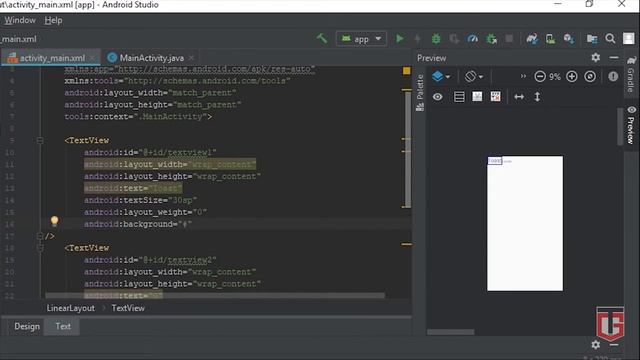Click the vertical expand arrows icon
This screenshot has width=640, height=360.
537,97
